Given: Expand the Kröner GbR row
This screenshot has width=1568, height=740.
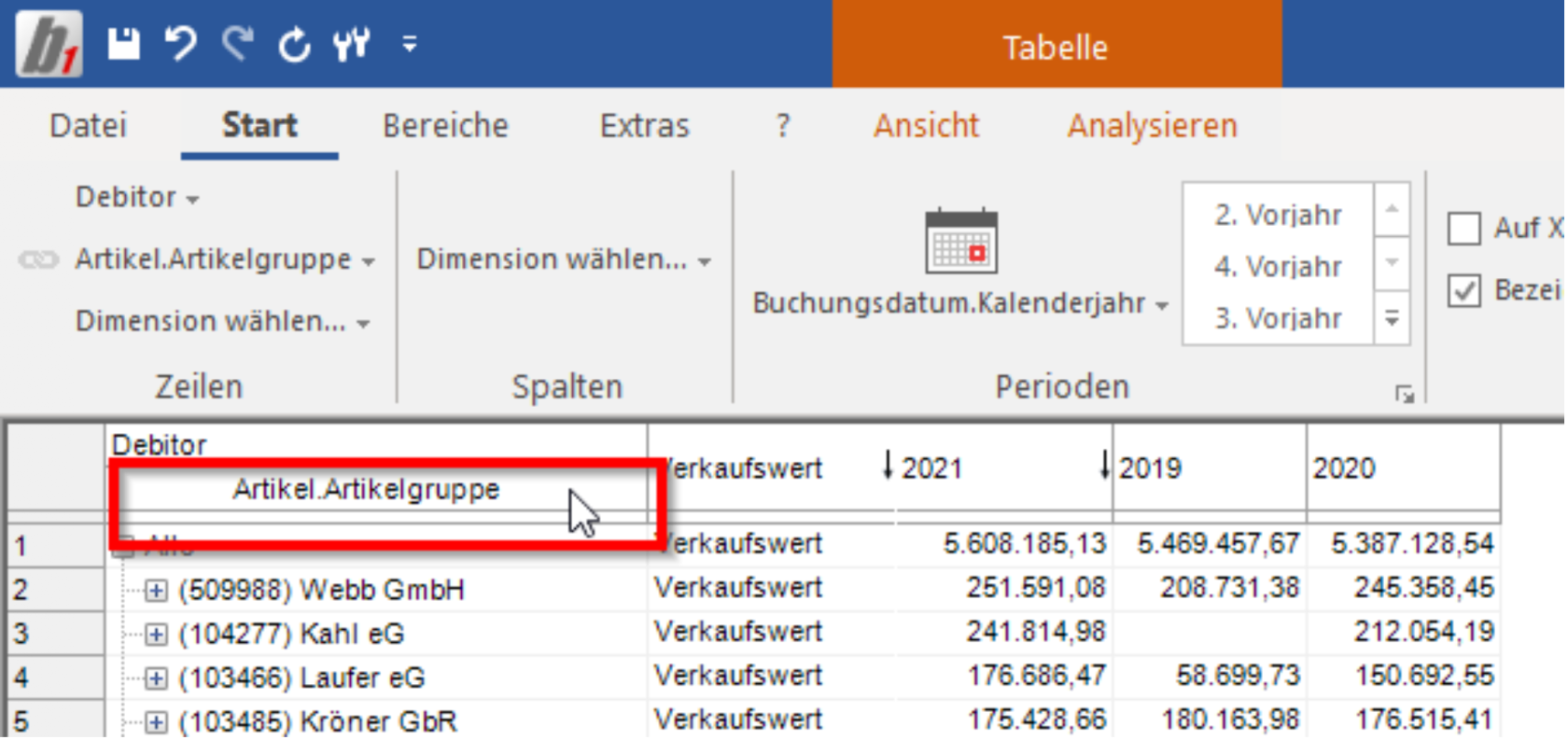Looking at the screenshot, I should point(156,722).
